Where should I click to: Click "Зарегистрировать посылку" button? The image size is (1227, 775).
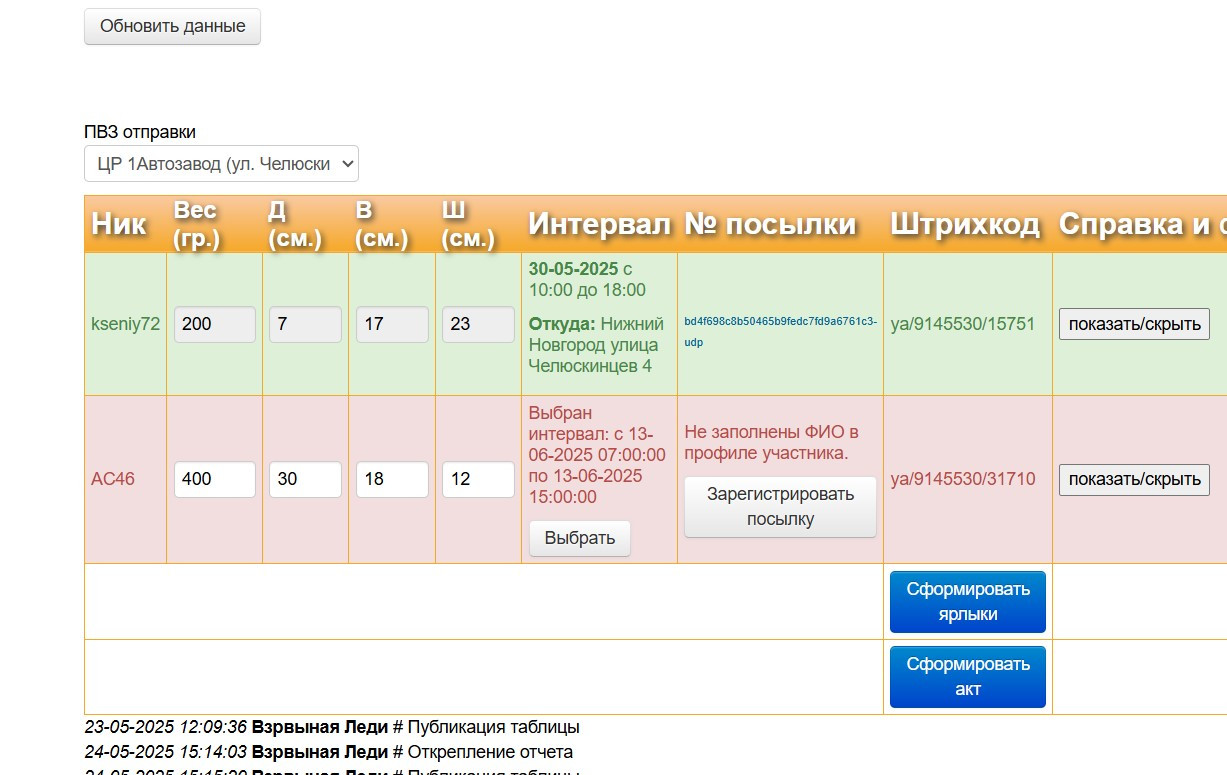click(780, 507)
